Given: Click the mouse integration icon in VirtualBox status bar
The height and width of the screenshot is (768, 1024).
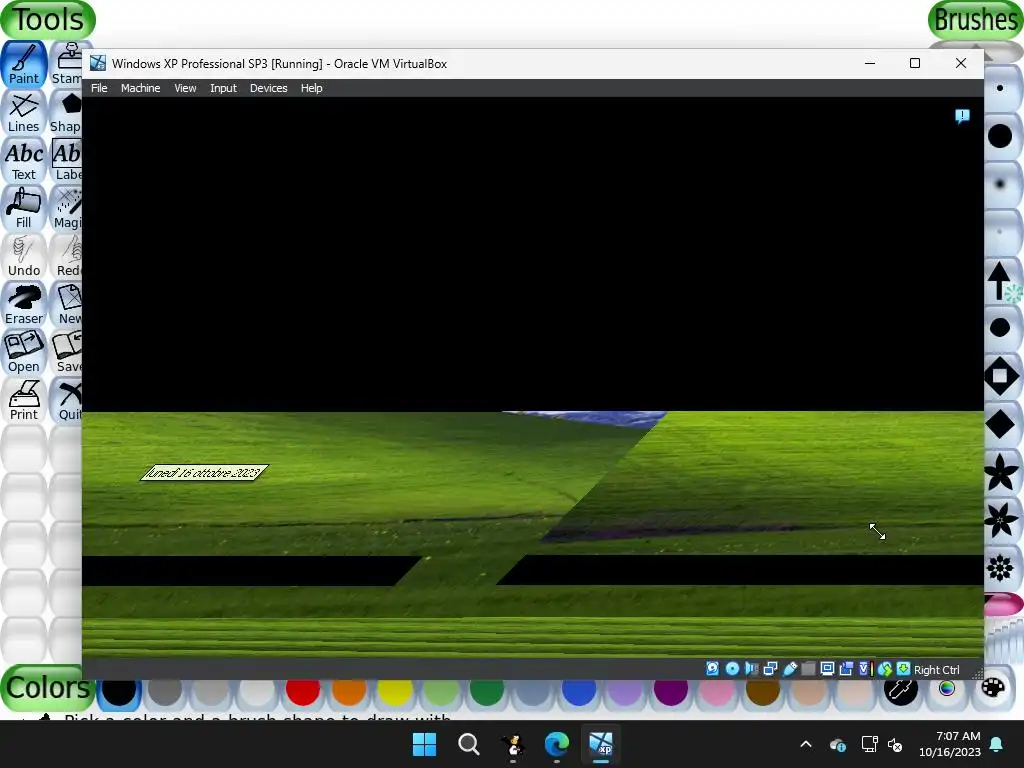Looking at the screenshot, I should (x=885, y=669).
